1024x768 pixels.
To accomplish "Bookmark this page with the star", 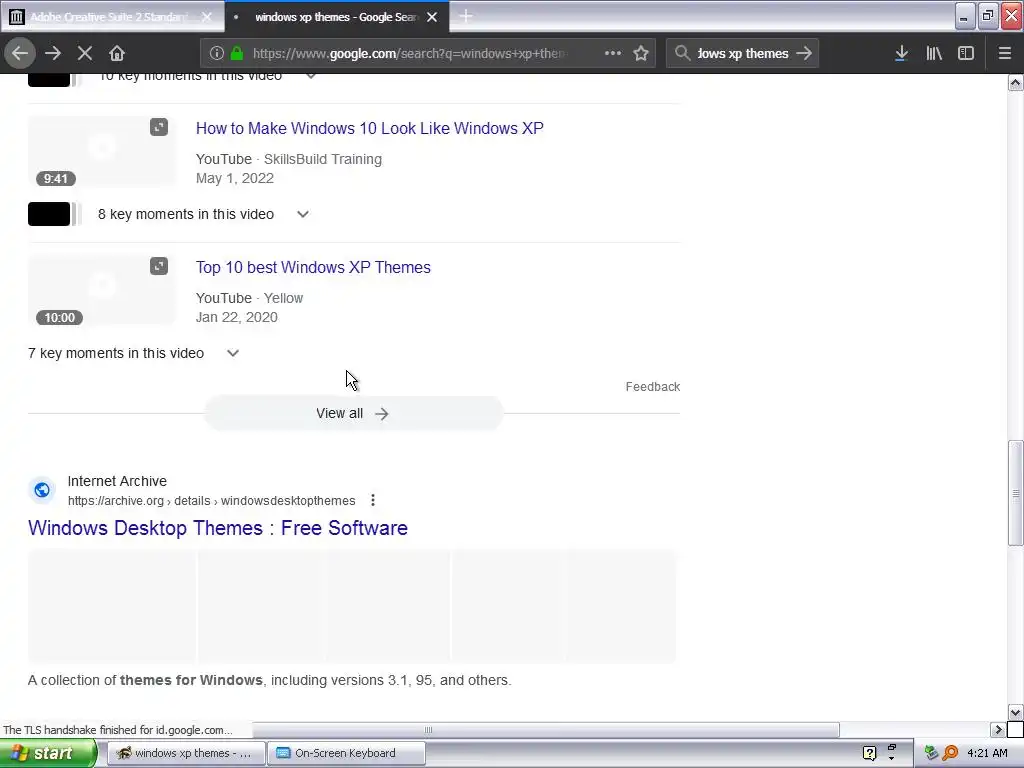I will (x=641, y=53).
